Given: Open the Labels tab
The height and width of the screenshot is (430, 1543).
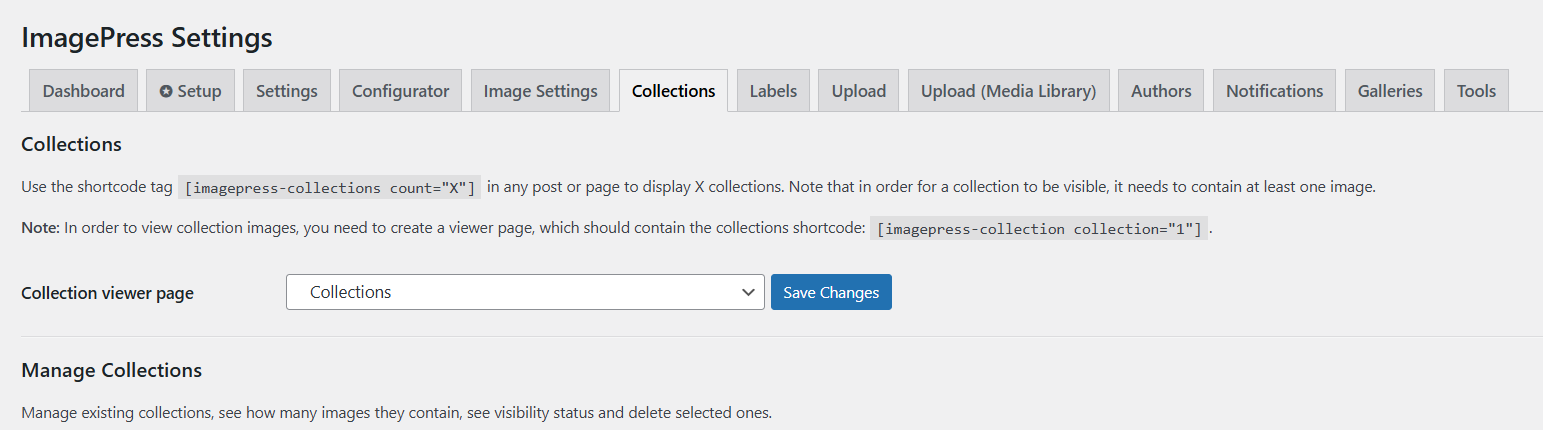Looking at the screenshot, I should [x=774, y=90].
